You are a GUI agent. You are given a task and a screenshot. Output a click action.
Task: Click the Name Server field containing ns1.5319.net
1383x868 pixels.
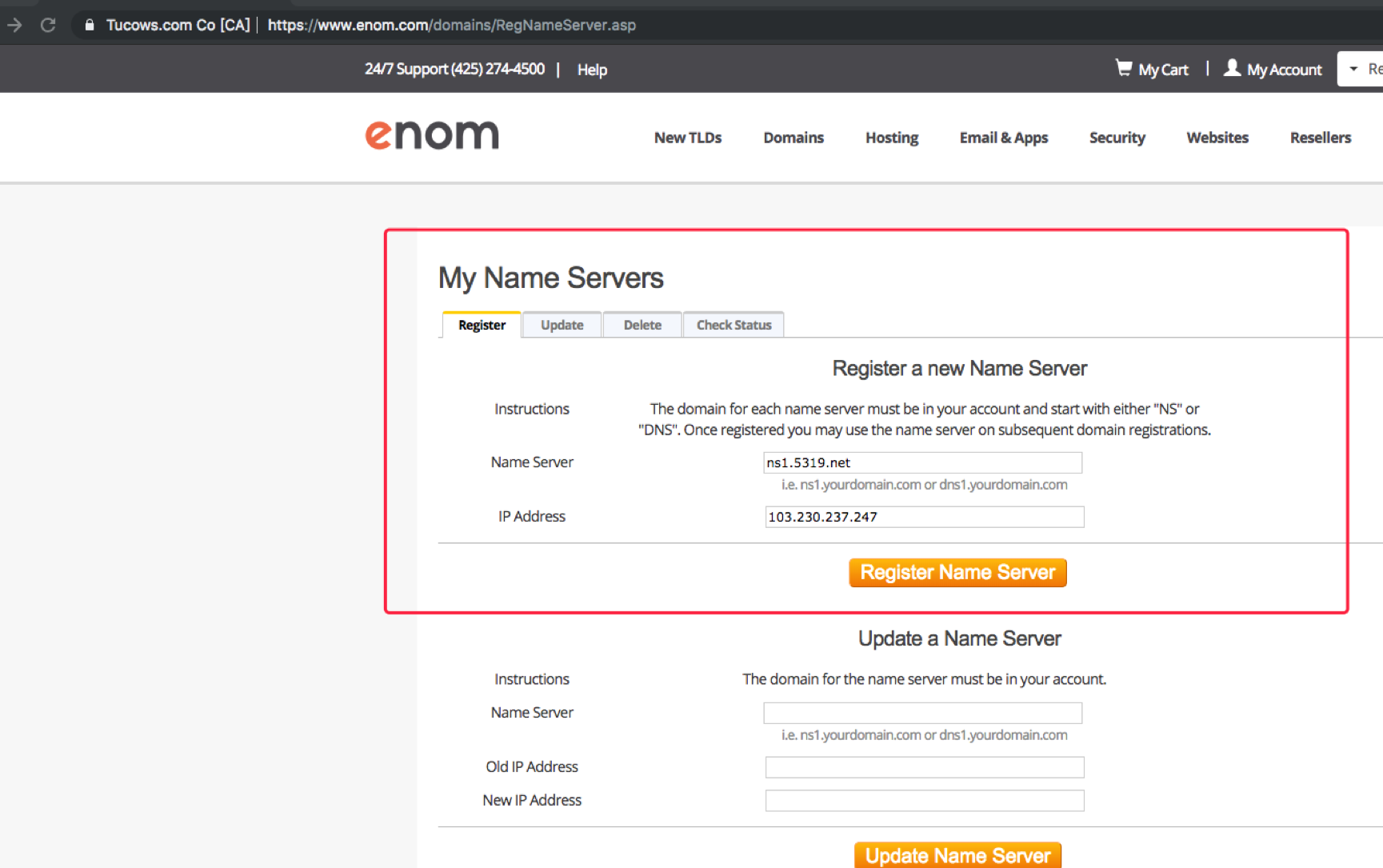click(x=922, y=462)
